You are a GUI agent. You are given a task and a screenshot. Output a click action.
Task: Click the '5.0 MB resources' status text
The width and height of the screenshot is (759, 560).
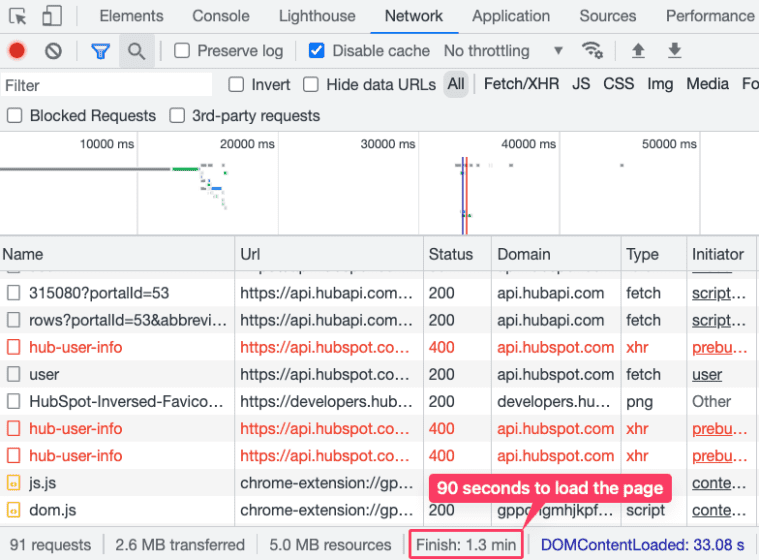[x=330, y=545]
